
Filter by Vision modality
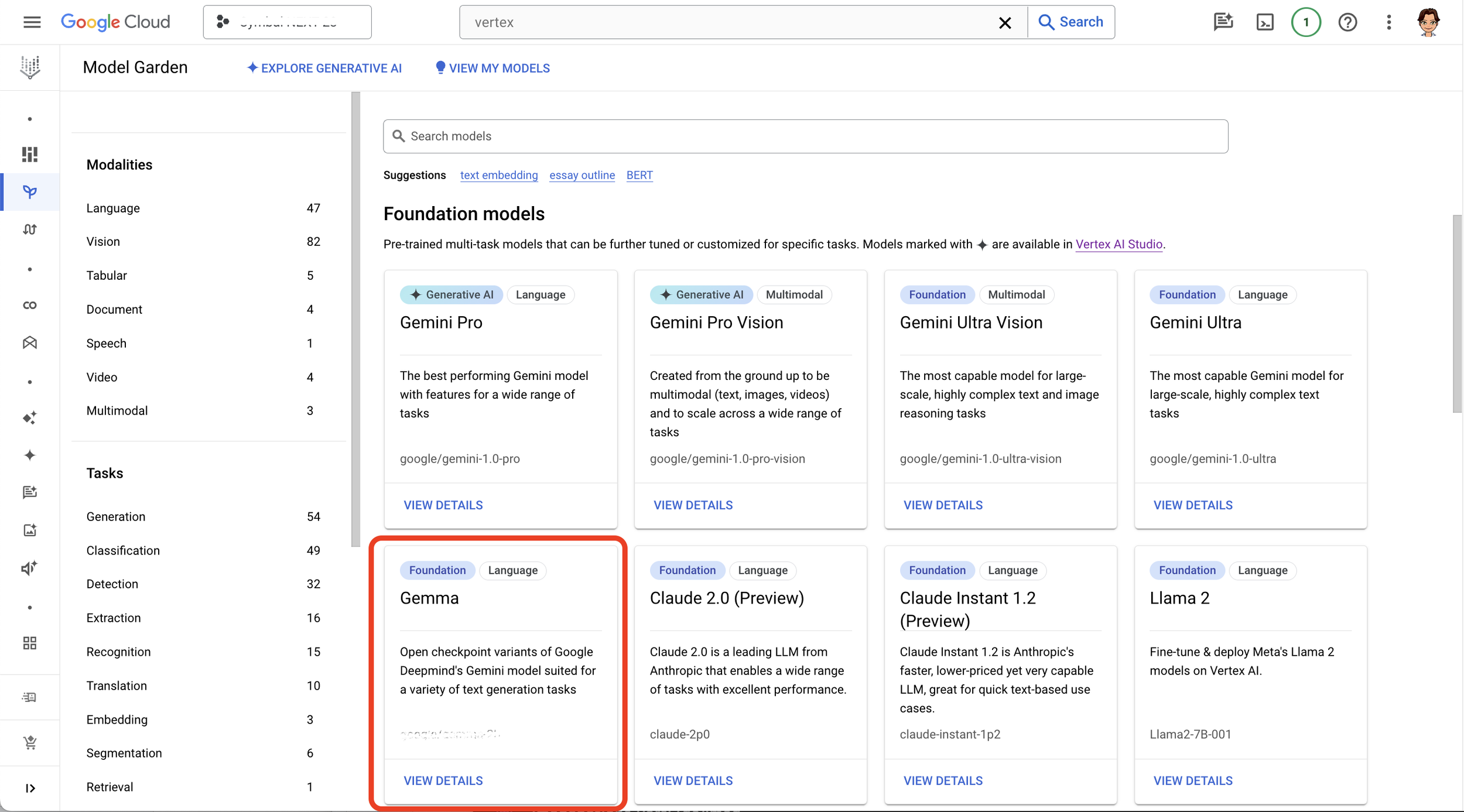[x=103, y=242]
